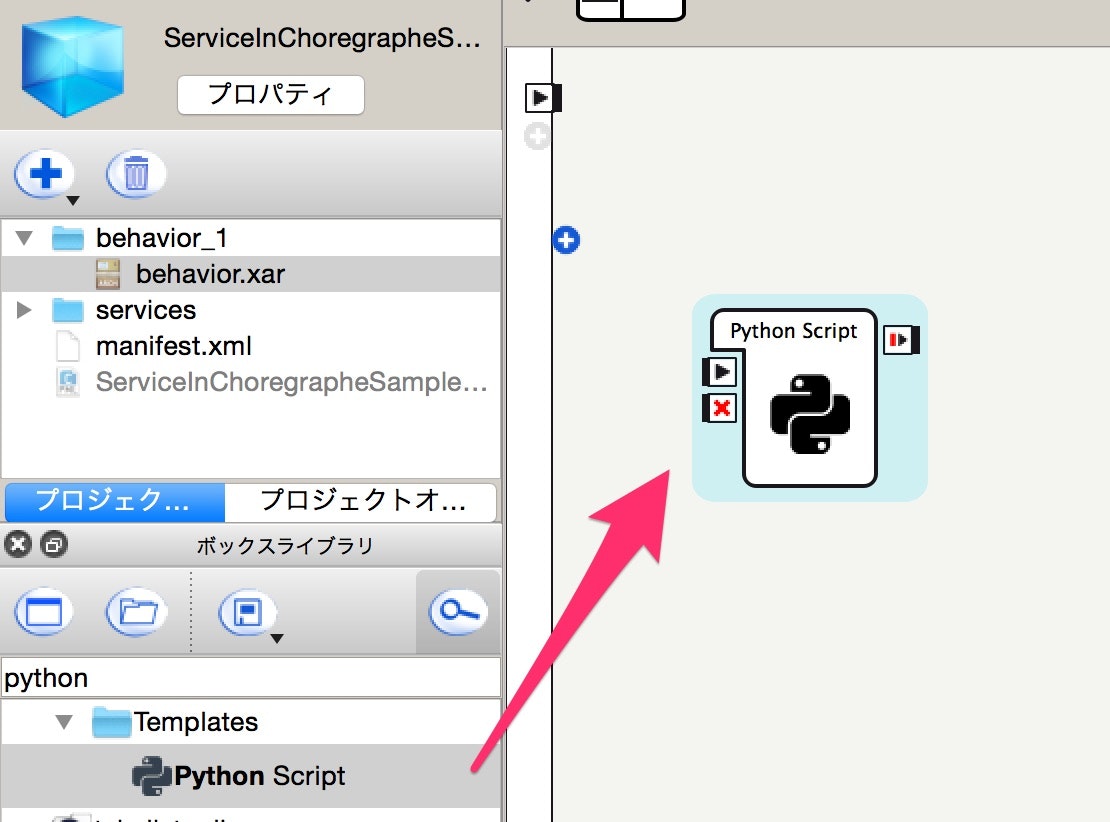Select the Templates folder row
The image size is (1110, 822).
(x=251, y=722)
